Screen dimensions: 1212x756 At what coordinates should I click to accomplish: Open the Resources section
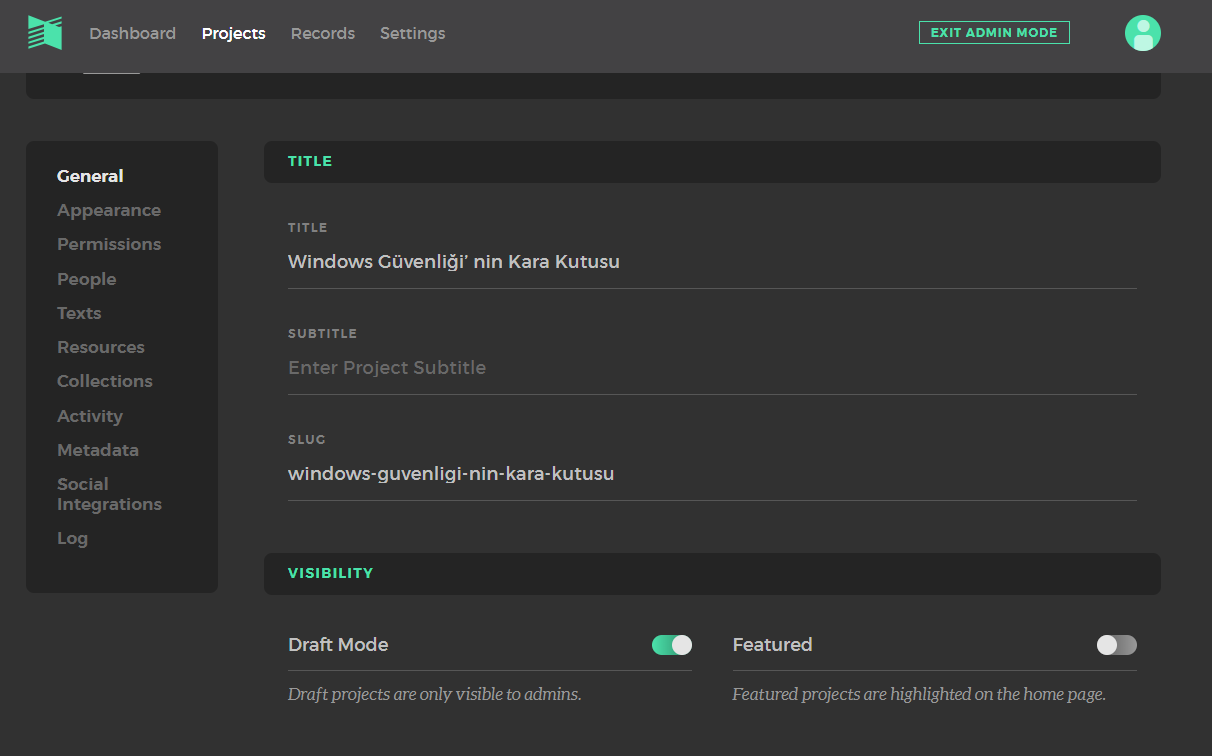coord(101,347)
